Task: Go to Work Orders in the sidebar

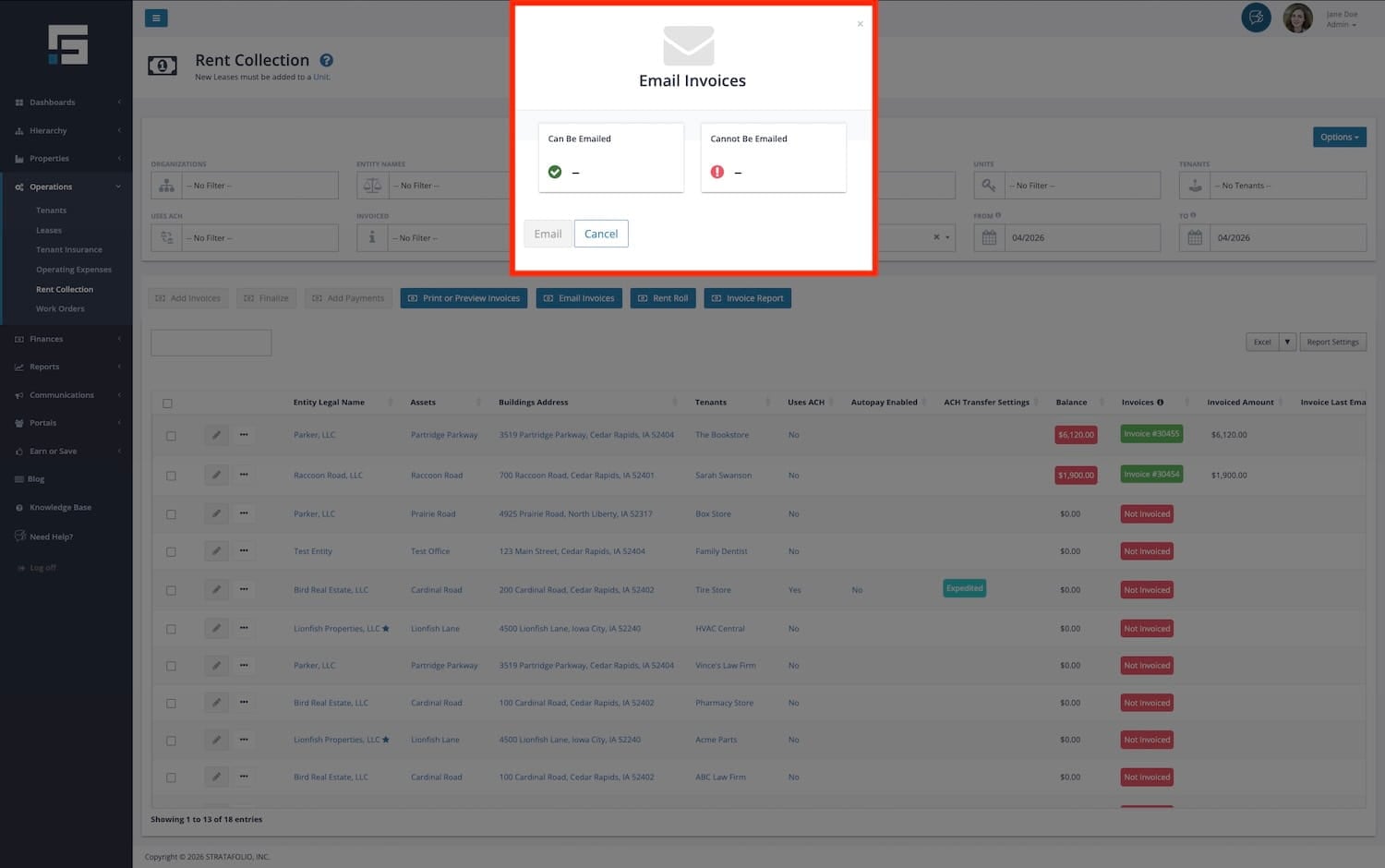Action: tap(60, 308)
